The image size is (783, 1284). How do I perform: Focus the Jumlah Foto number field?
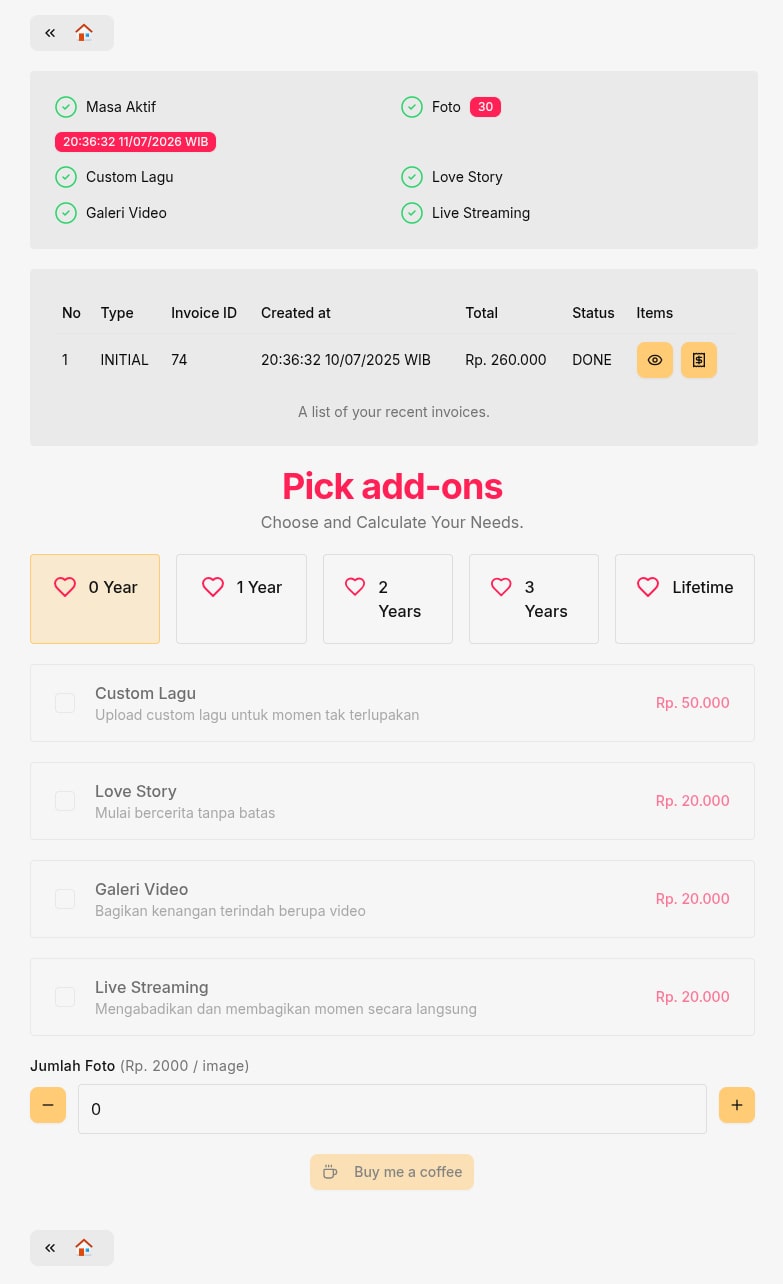point(392,1109)
